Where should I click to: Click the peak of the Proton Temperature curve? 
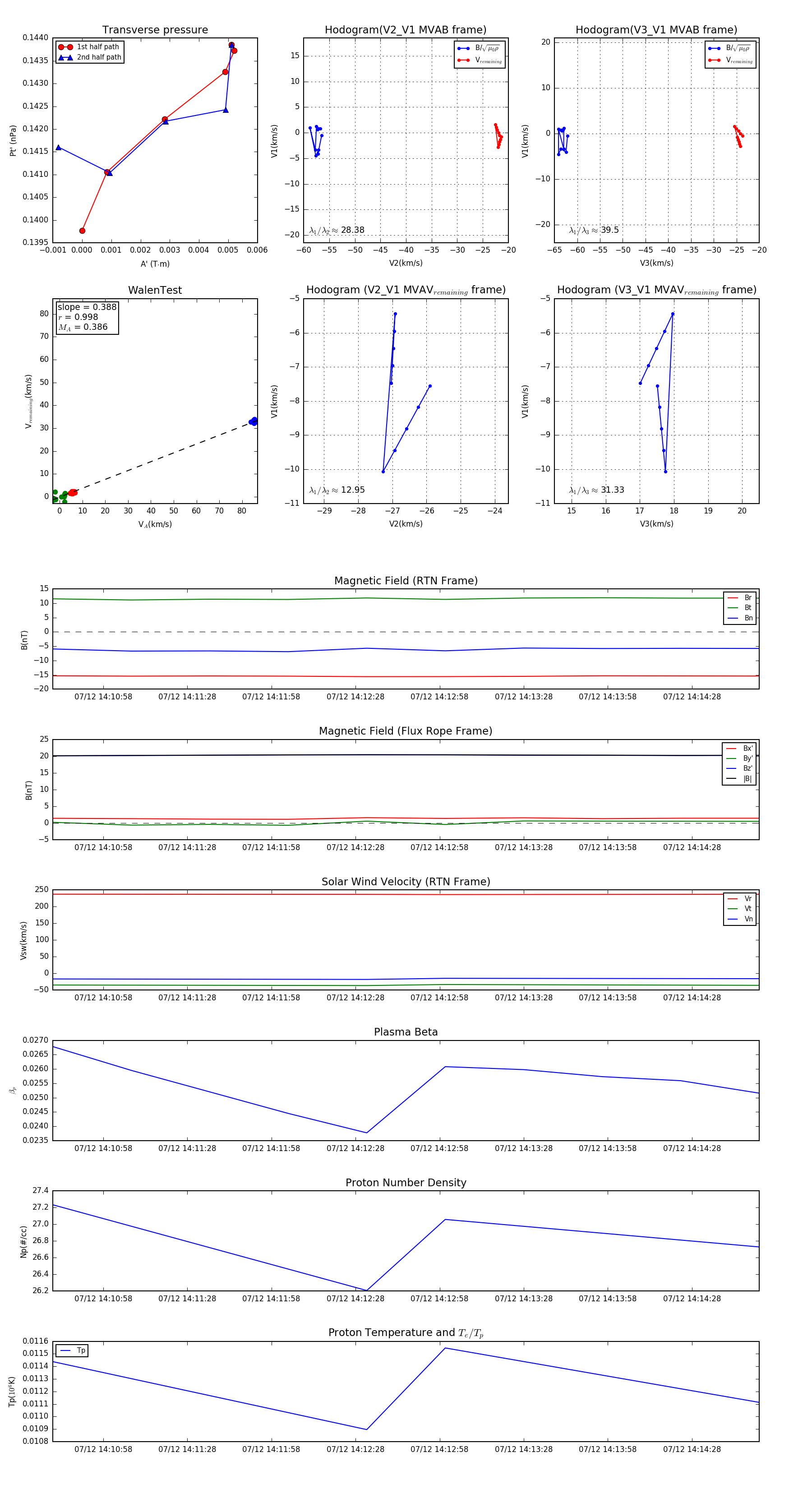(445, 1348)
